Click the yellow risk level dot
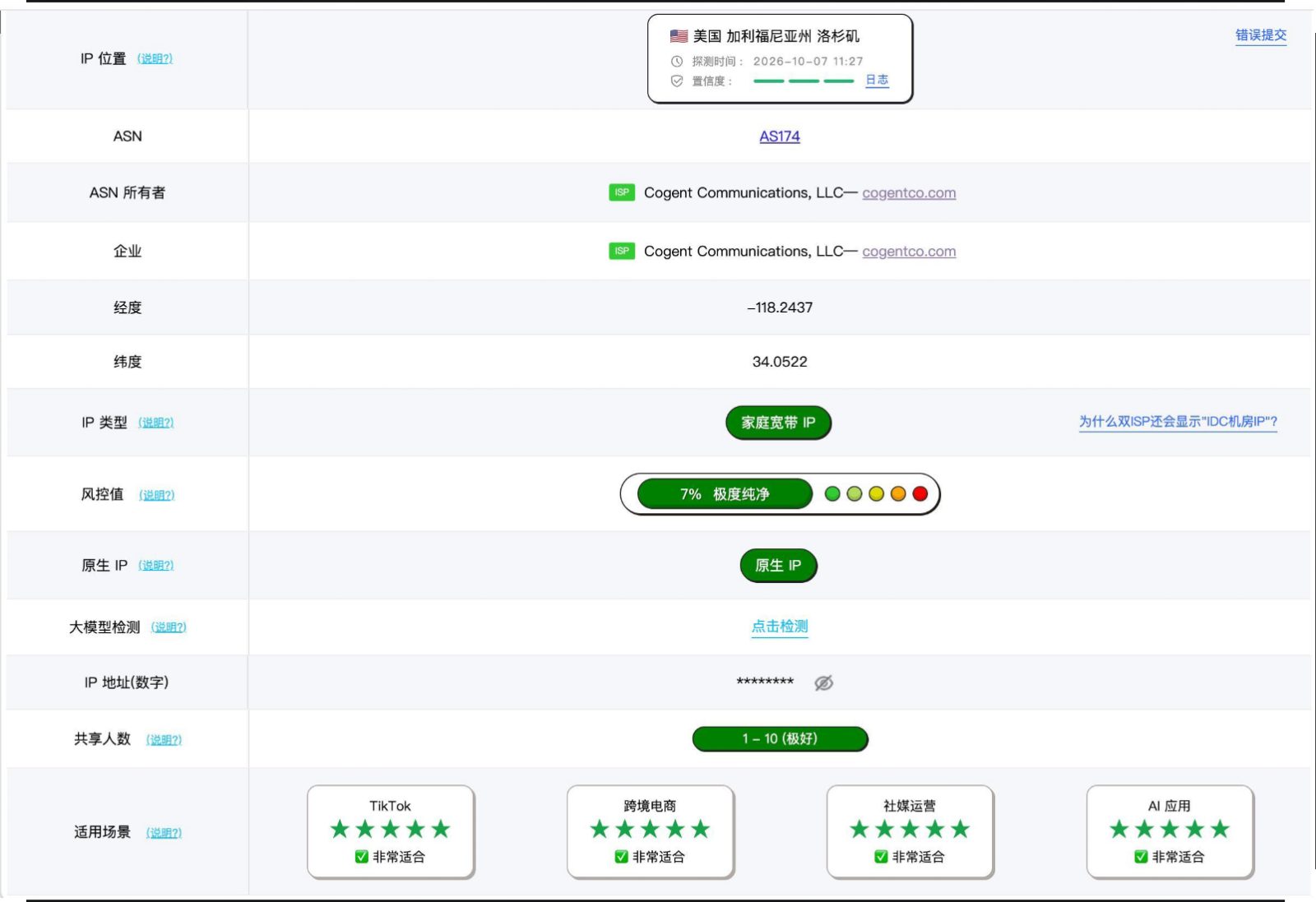Viewport: 1316px width, 902px height. point(876,493)
